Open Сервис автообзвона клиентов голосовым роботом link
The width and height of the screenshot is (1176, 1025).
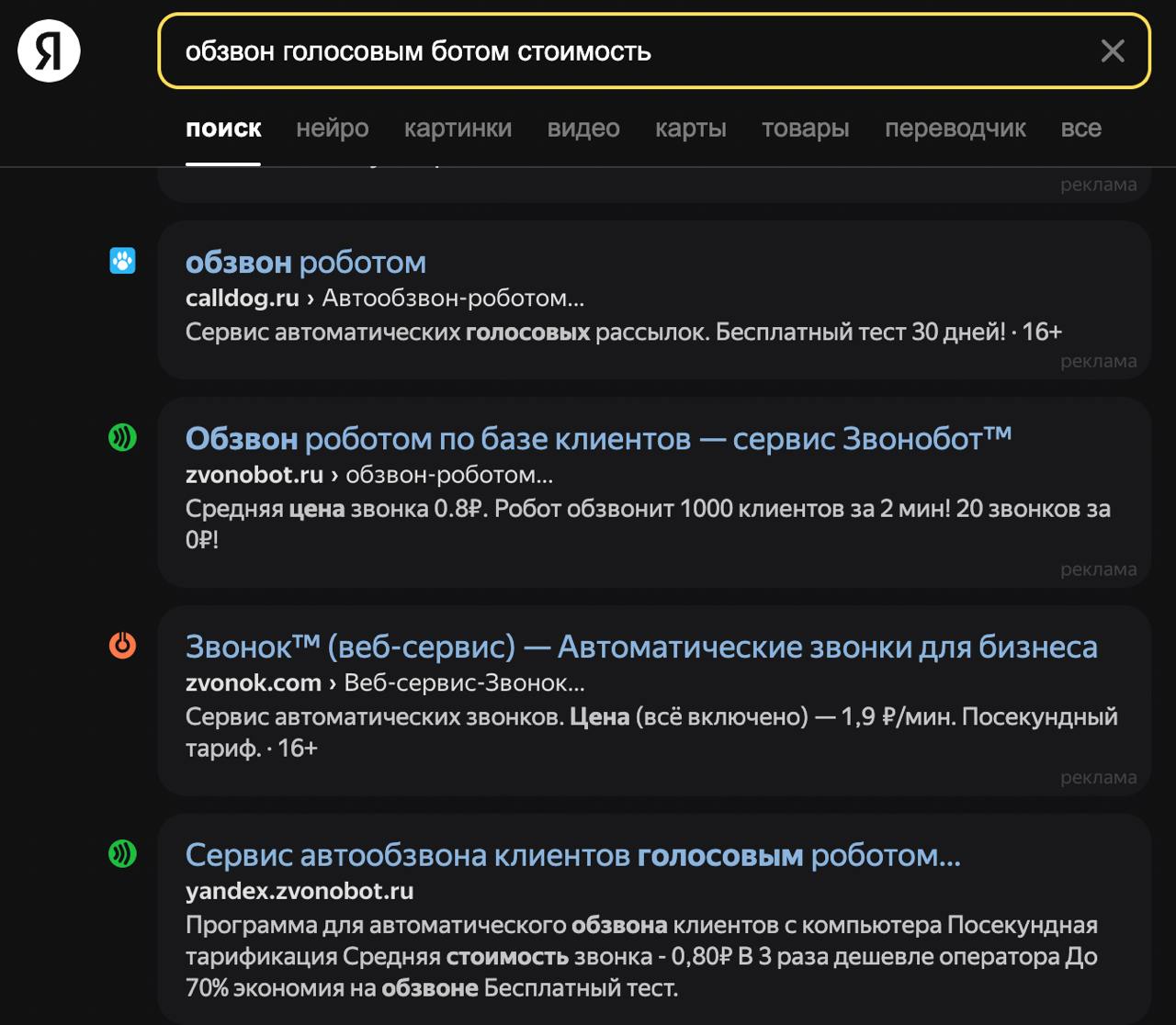pos(573,856)
